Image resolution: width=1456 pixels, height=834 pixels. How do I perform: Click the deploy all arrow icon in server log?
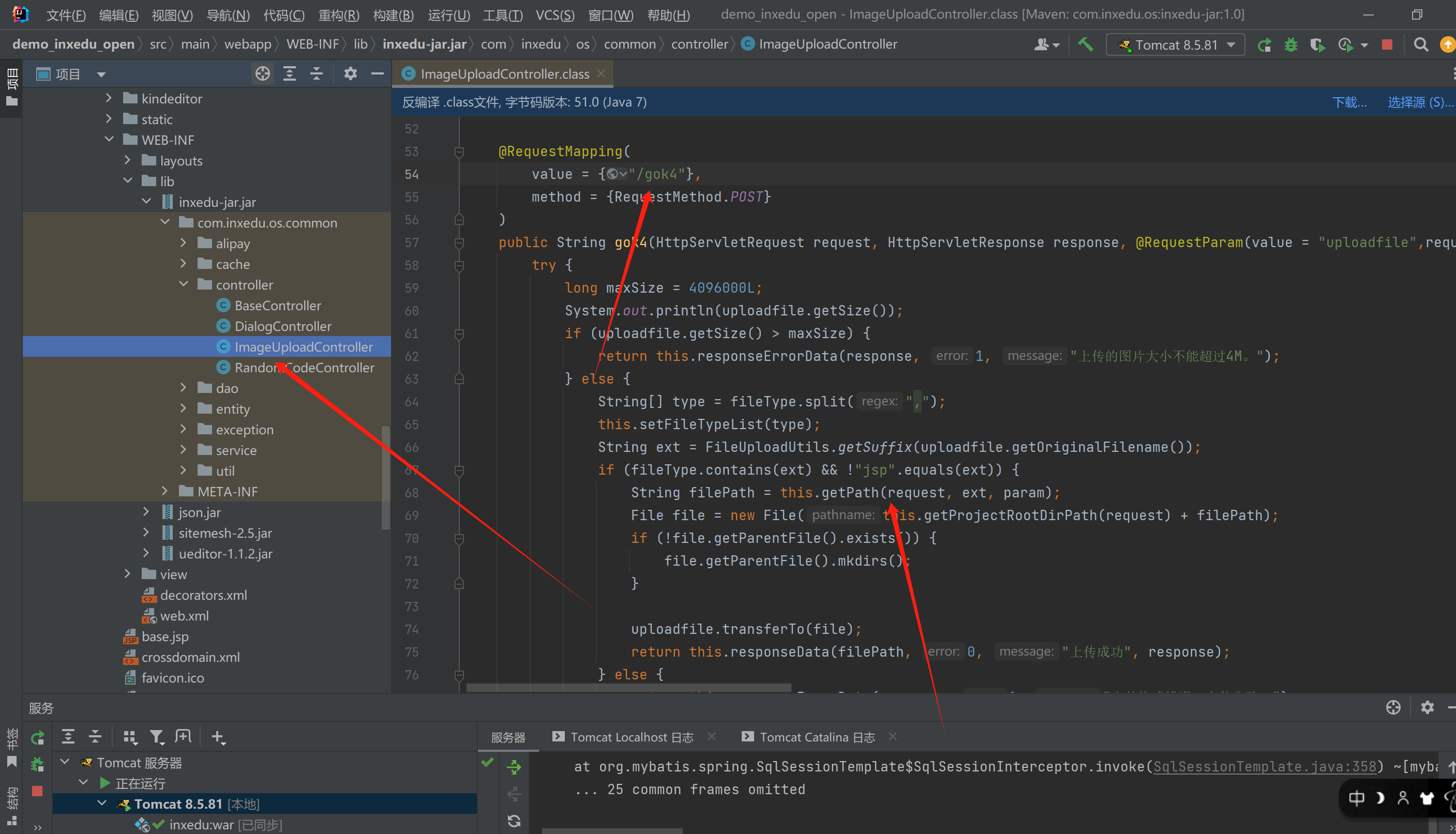[x=514, y=767]
